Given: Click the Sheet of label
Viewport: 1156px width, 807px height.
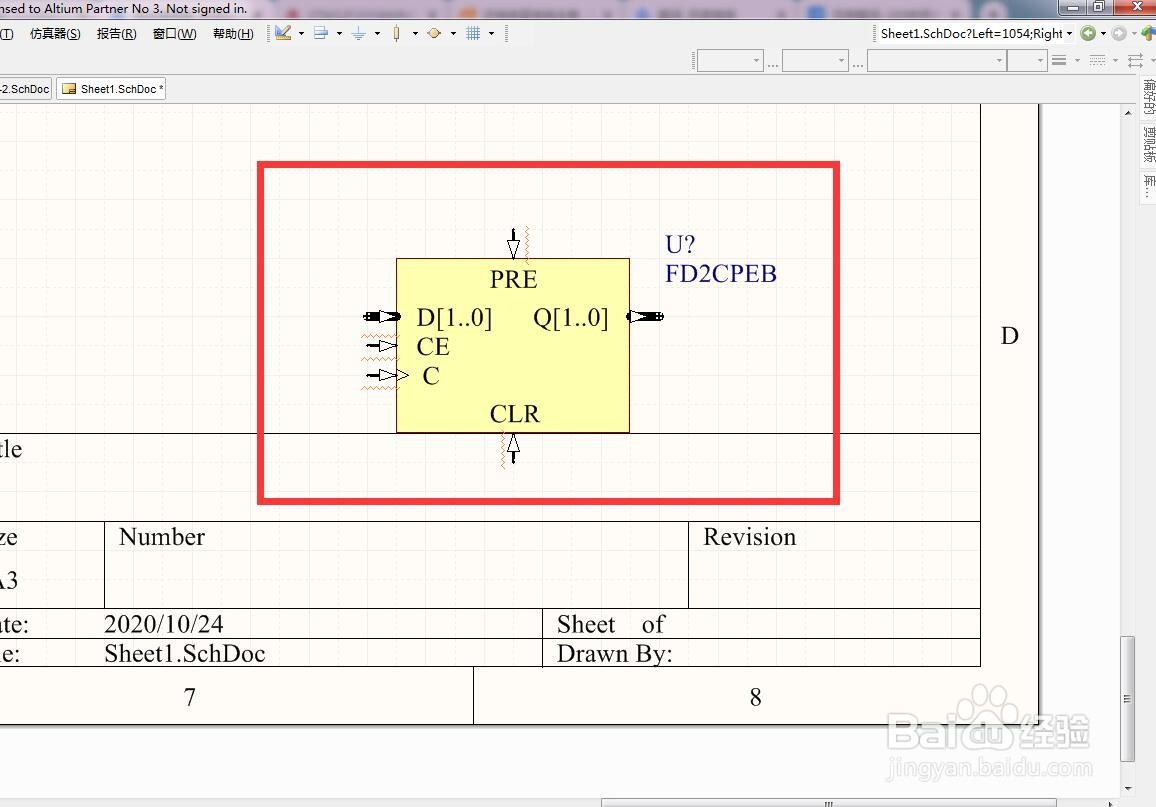Looking at the screenshot, I should pos(610,624).
